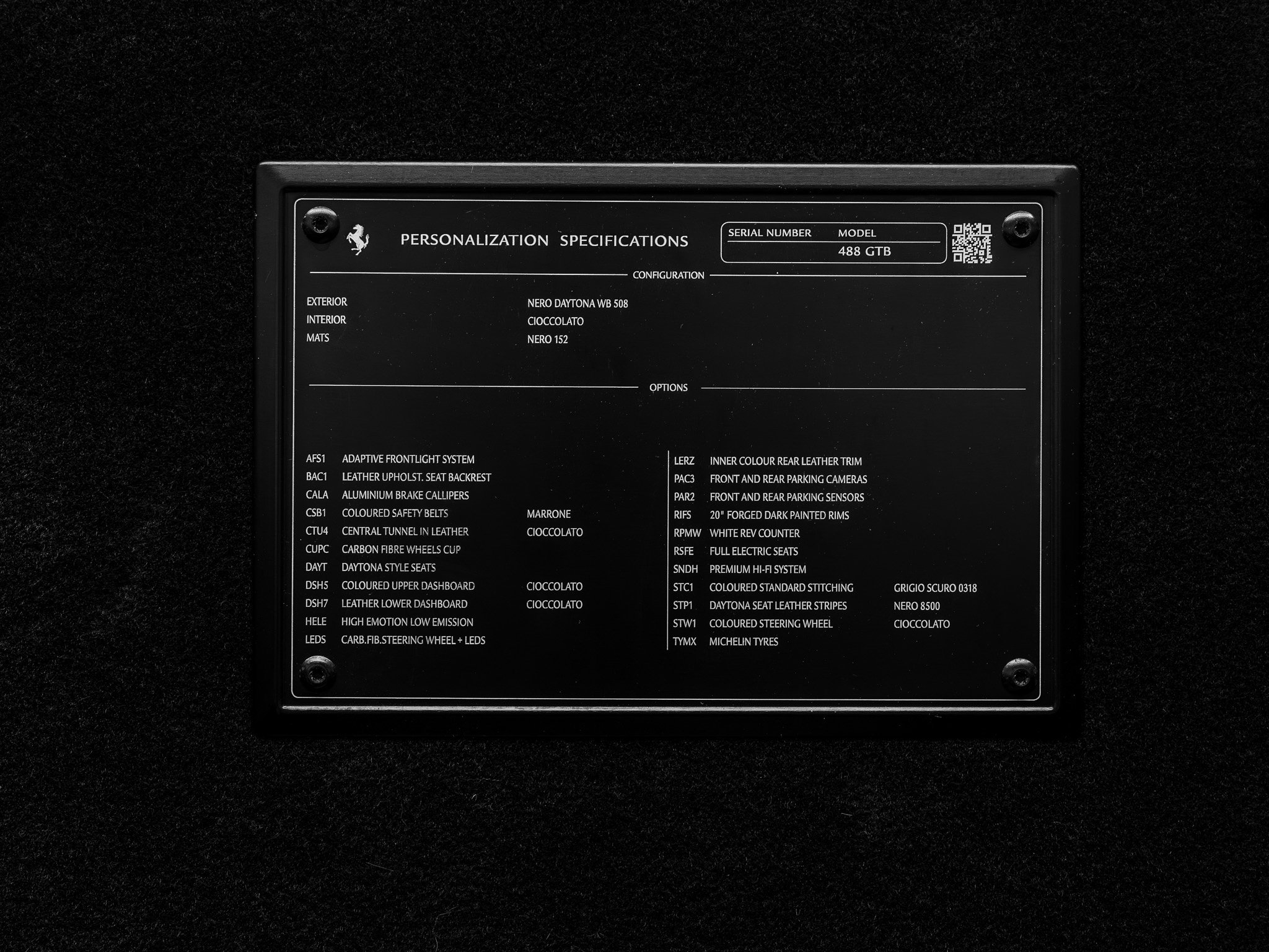This screenshot has width=1269, height=952.
Task: Click the prancing horse logo
Action: [x=358, y=240]
